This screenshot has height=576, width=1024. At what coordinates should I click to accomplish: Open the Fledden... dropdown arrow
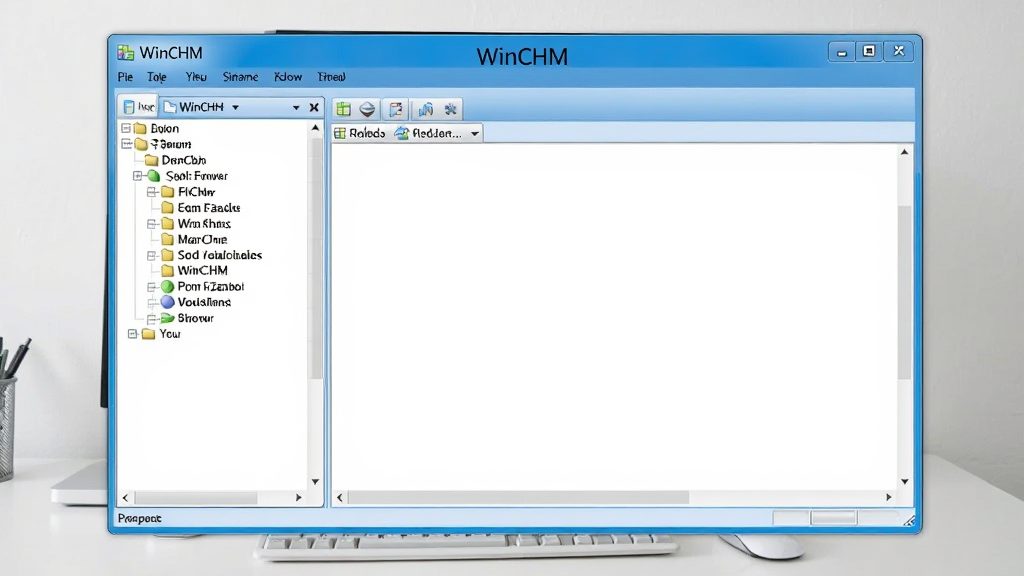click(475, 134)
